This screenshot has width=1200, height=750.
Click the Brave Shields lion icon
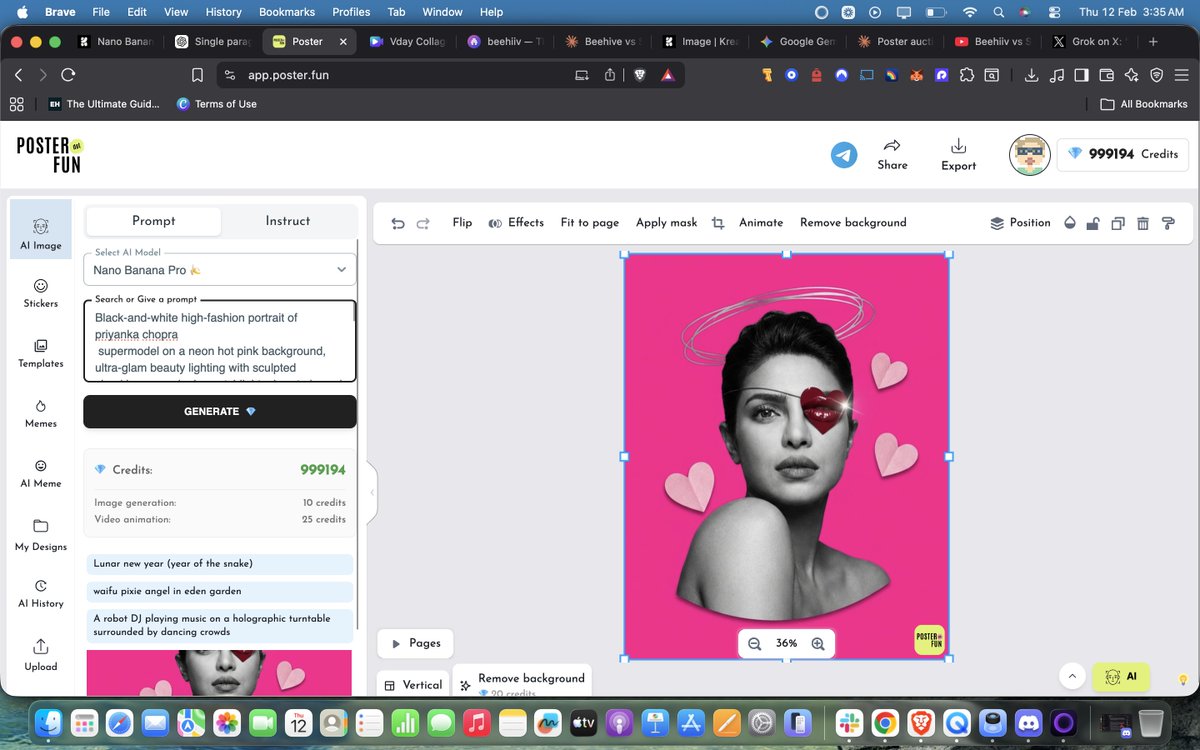pos(640,75)
